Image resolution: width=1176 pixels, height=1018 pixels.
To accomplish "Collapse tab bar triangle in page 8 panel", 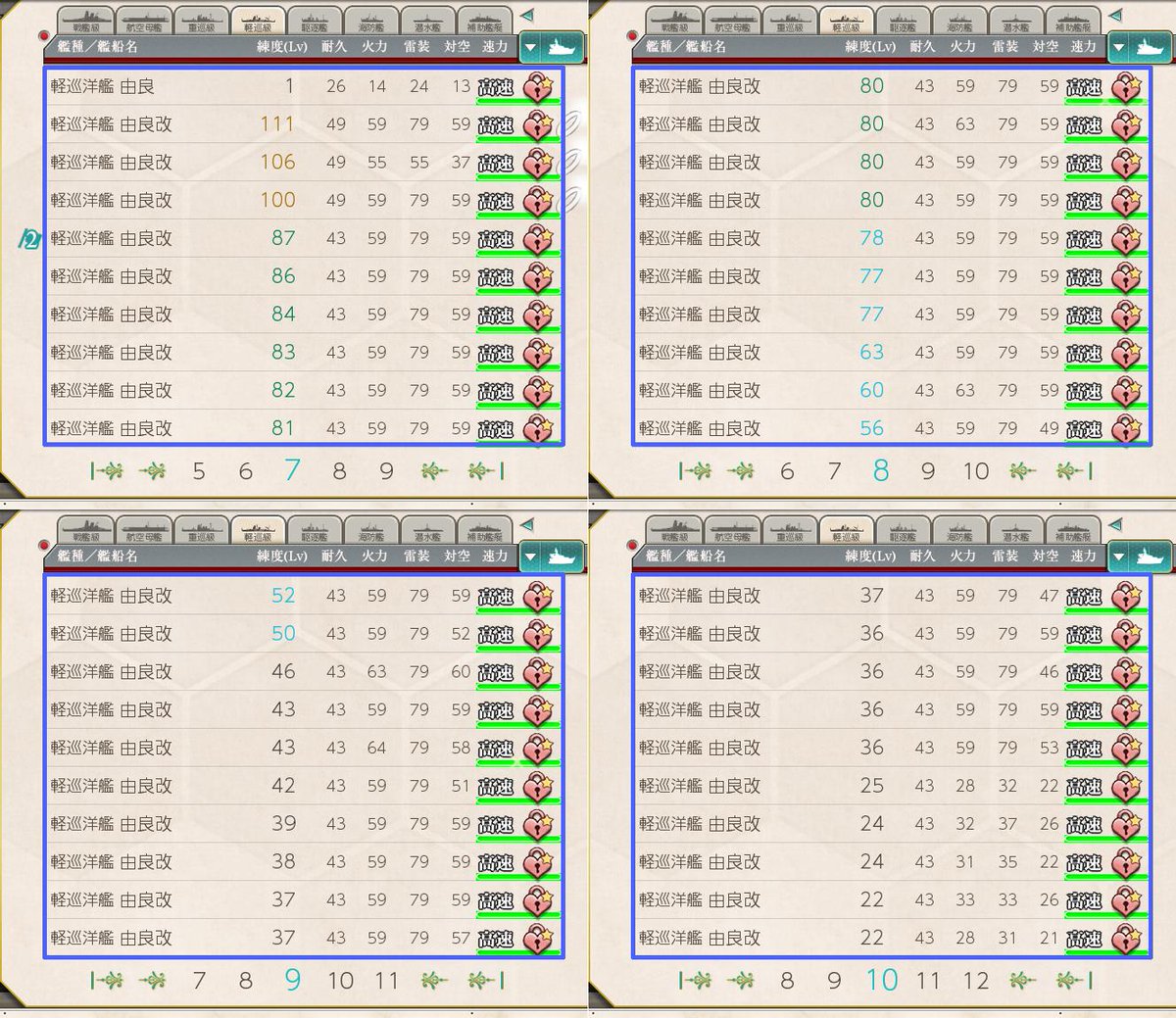I will (x=1114, y=16).
